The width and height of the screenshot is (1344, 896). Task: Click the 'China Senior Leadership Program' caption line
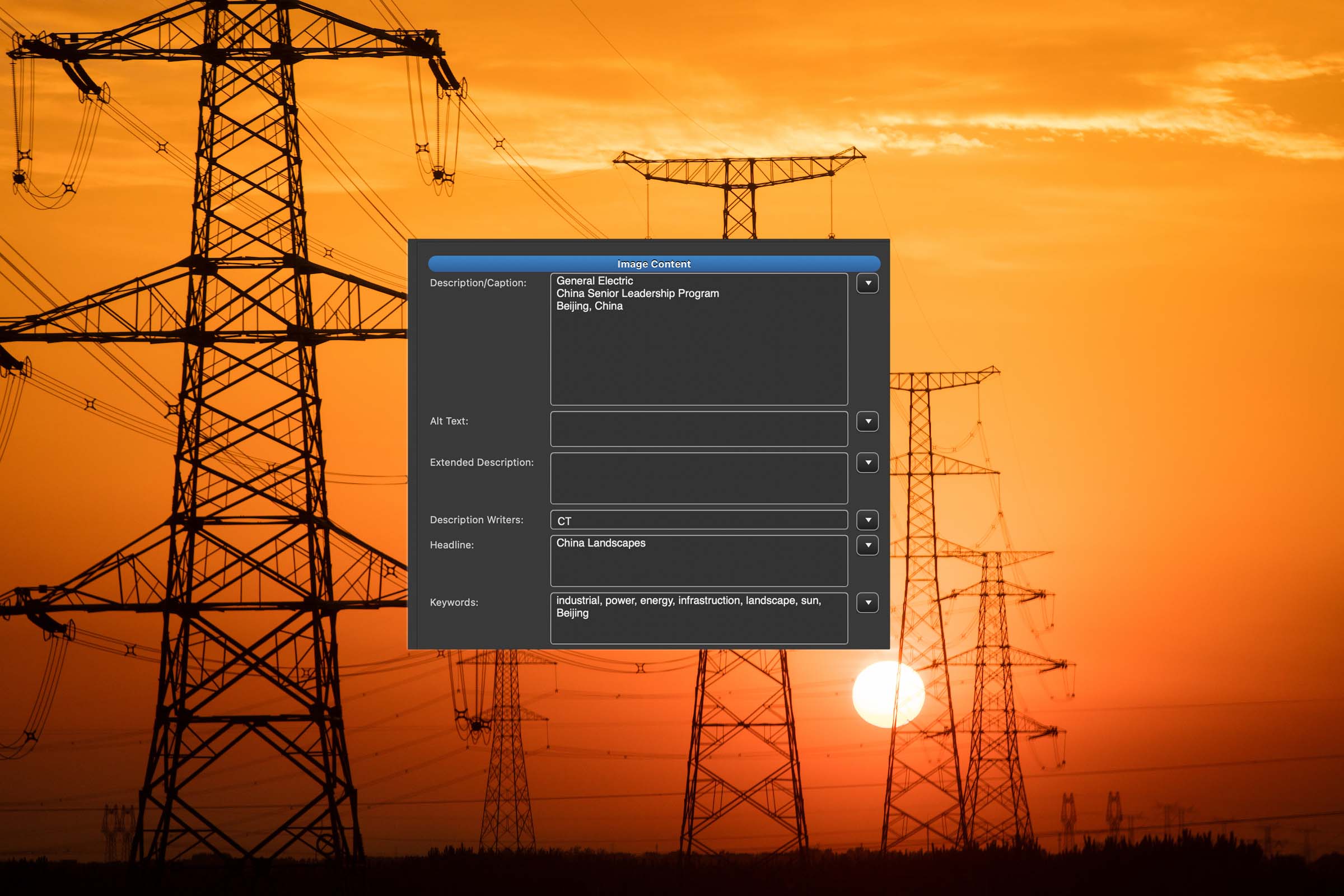click(637, 293)
